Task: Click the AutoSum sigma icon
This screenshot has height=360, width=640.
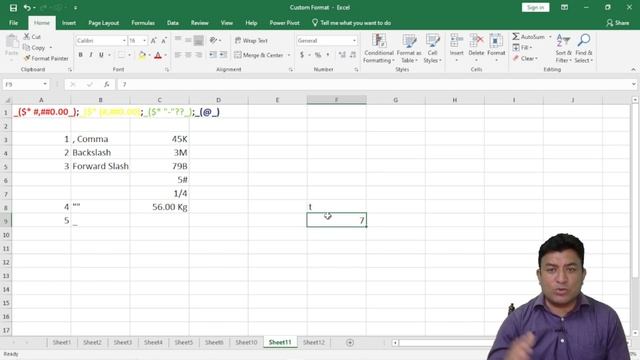Action: (516, 37)
